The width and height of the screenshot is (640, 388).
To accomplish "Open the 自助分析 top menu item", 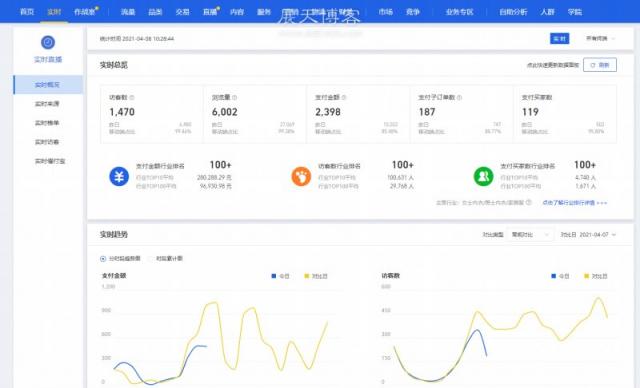I will 513,12.
